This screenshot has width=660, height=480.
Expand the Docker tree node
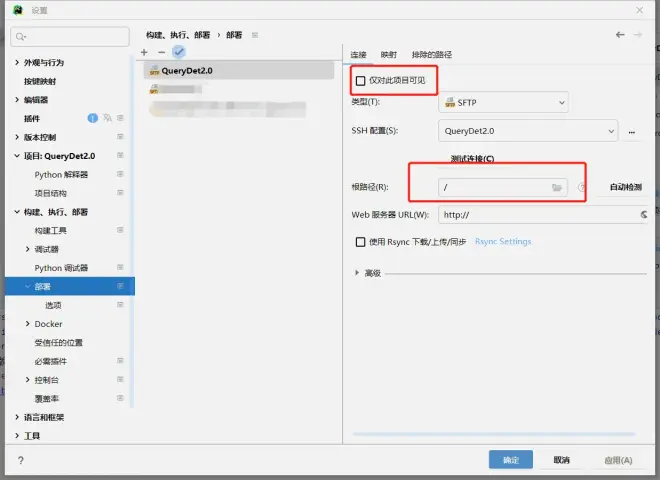27,323
